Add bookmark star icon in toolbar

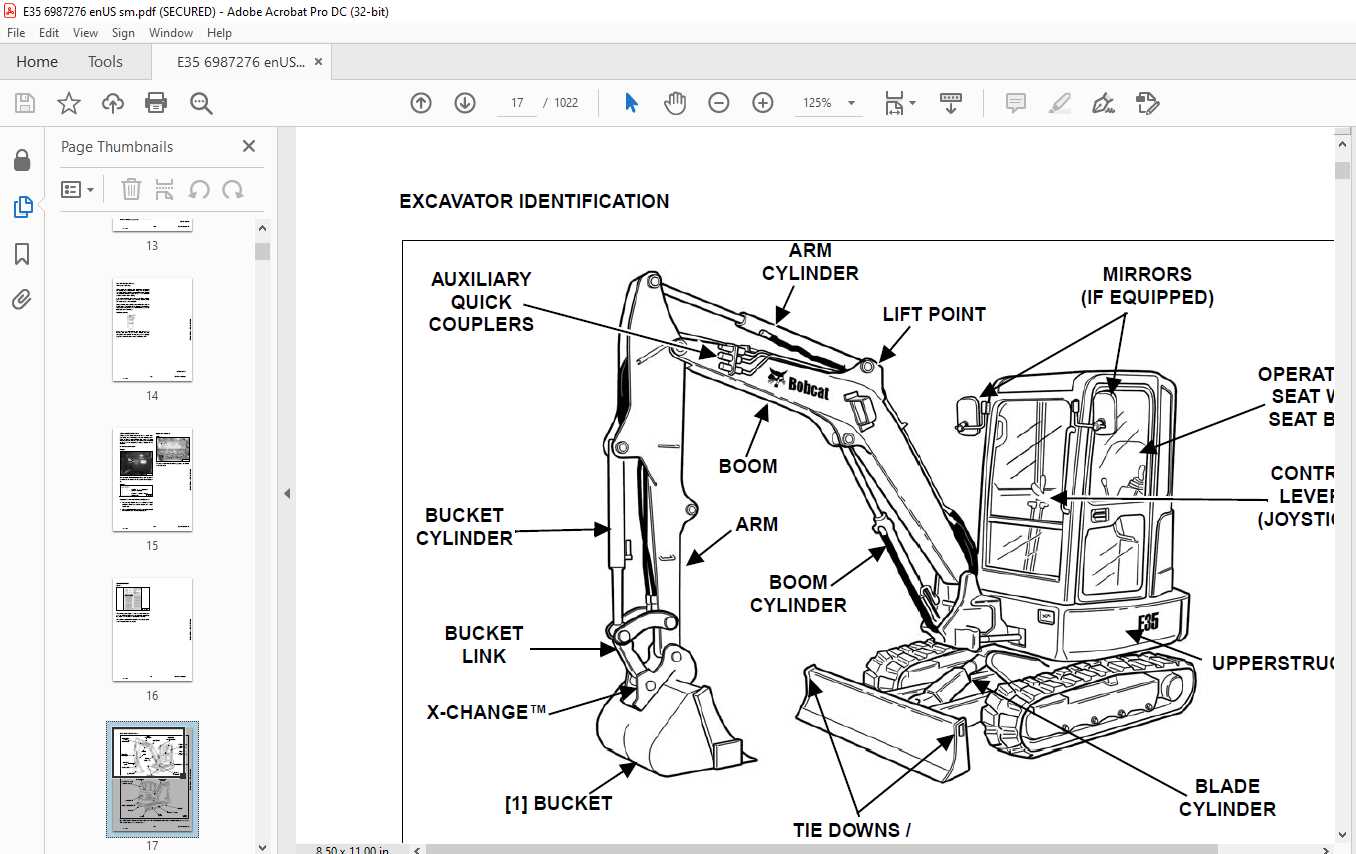[69, 103]
